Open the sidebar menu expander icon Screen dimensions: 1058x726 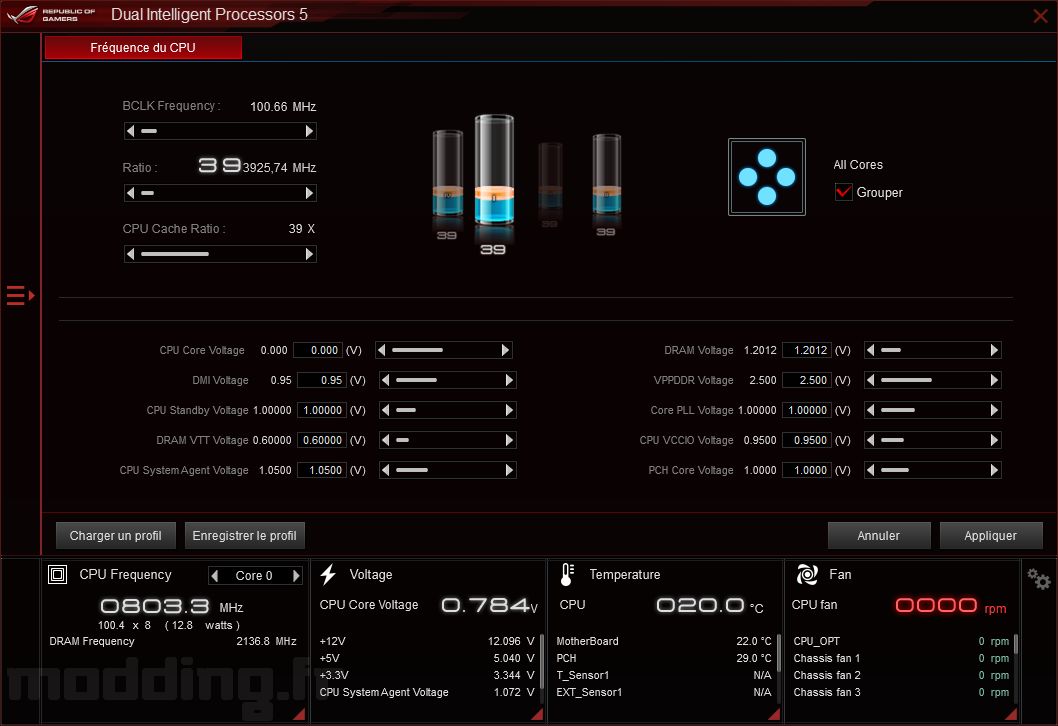[20, 296]
